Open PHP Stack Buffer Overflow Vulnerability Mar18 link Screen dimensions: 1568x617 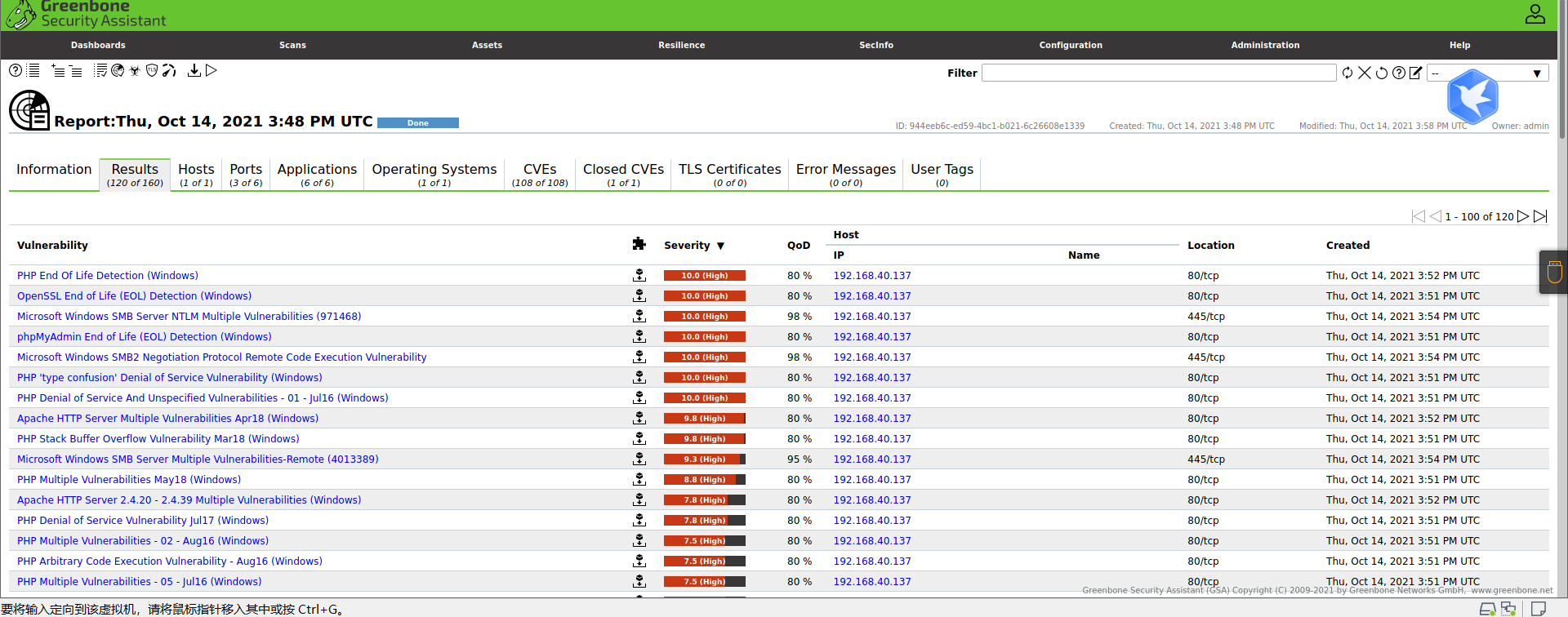[x=158, y=439]
